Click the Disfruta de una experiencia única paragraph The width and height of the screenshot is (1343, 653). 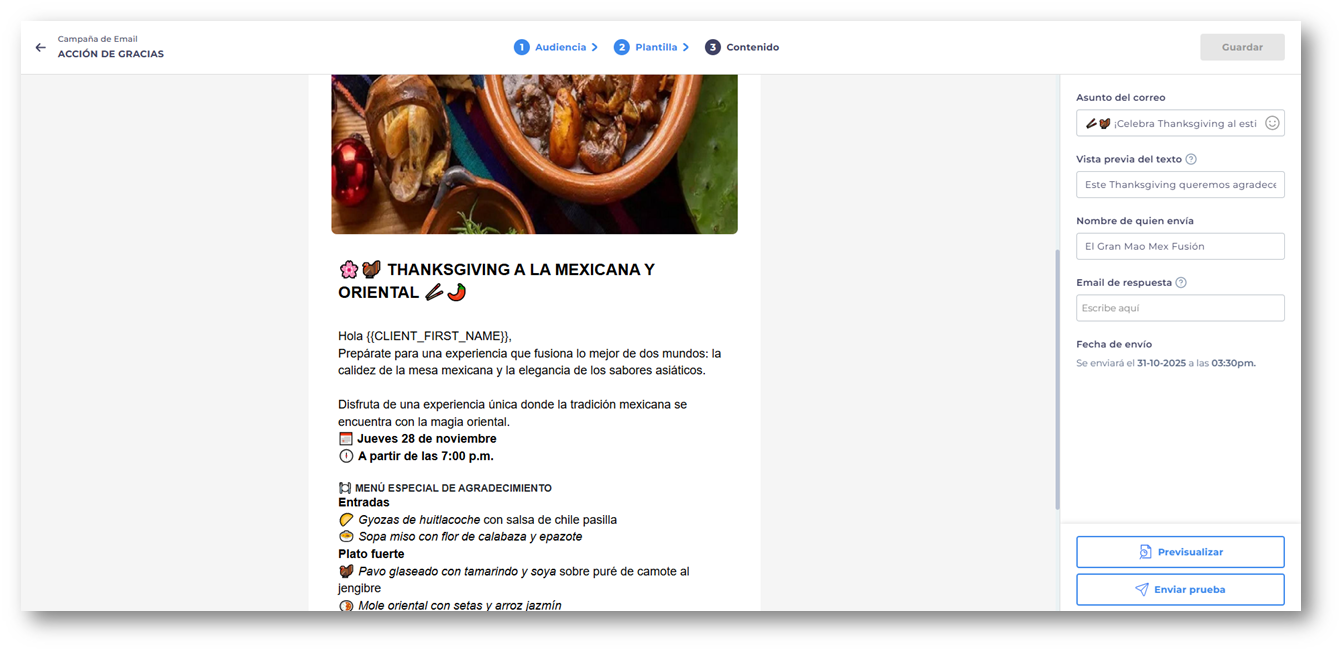tap(512, 413)
